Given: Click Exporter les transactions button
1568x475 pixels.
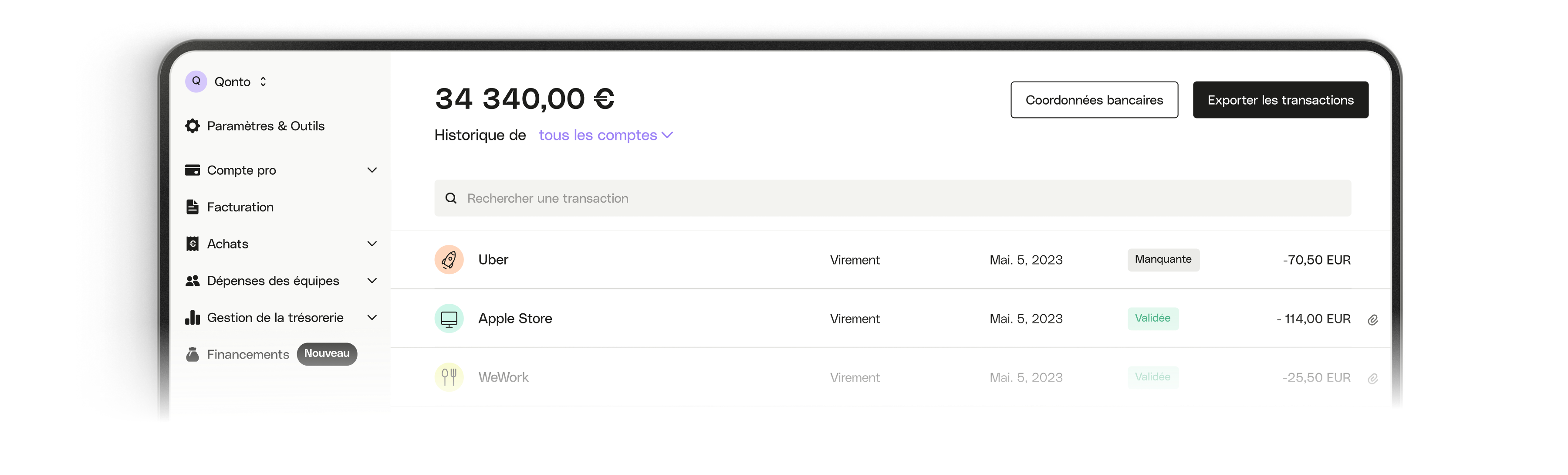Looking at the screenshot, I should [1280, 100].
